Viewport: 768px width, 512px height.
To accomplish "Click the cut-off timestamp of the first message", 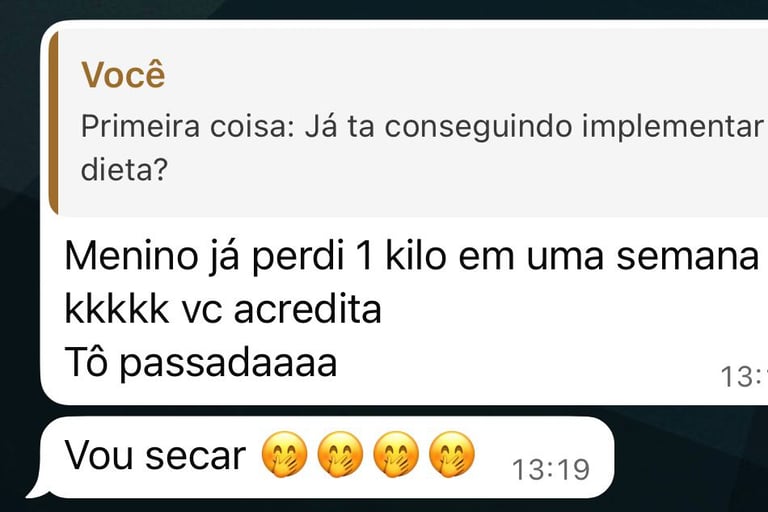I will (744, 377).
